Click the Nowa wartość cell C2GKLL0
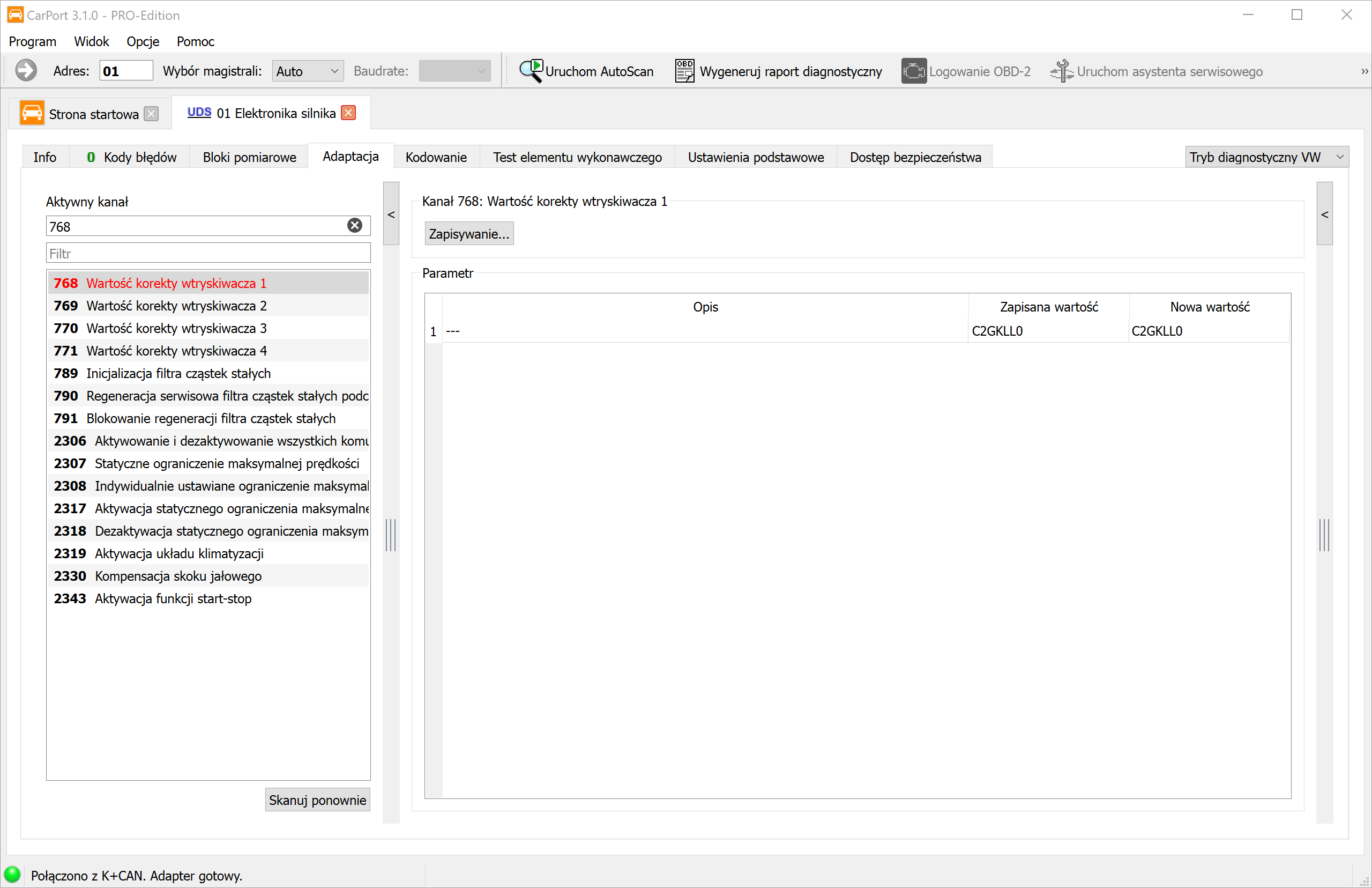The width and height of the screenshot is (1372, 888). 1209,331
